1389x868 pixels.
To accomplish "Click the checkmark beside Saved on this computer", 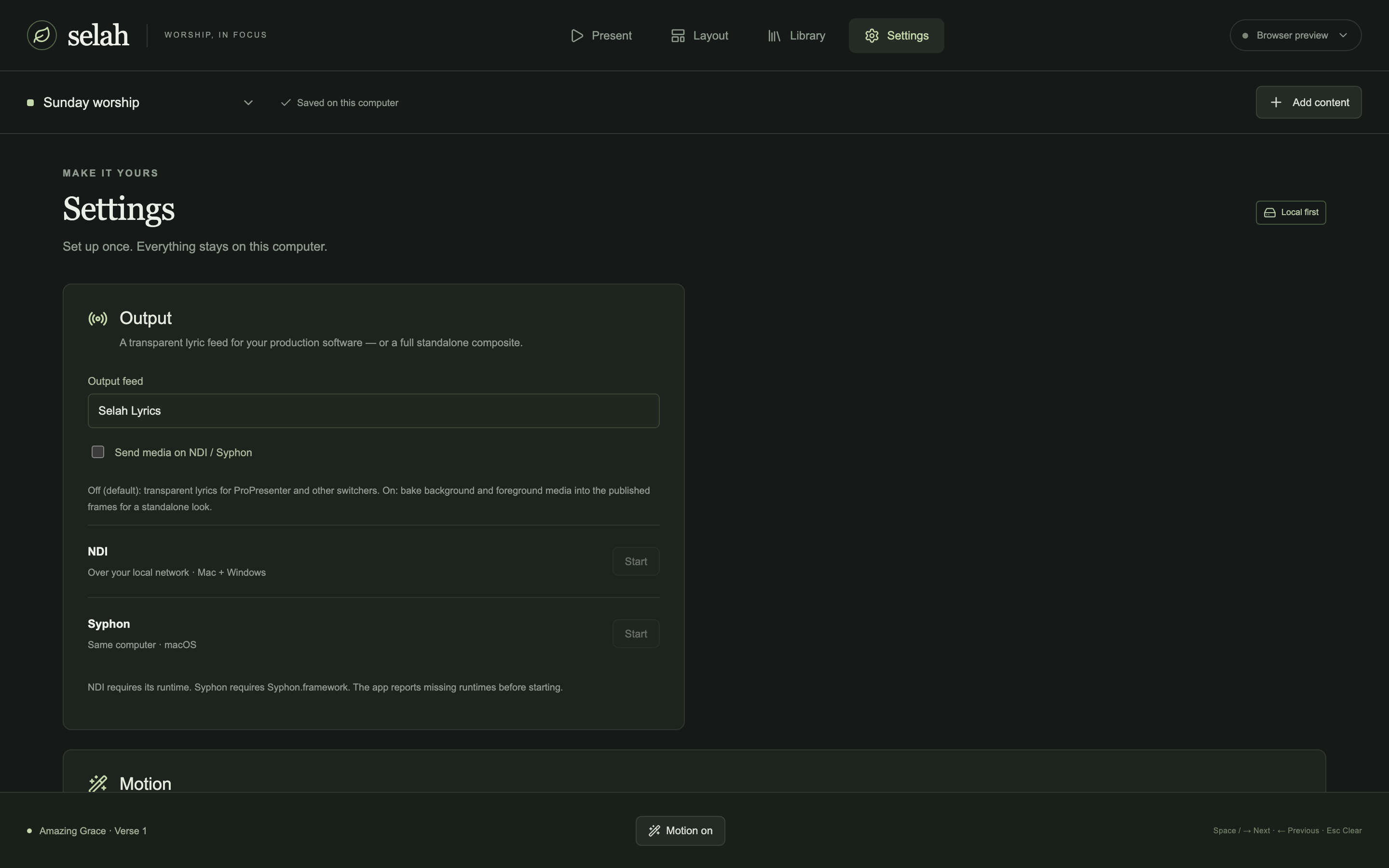I will (285, 102).
